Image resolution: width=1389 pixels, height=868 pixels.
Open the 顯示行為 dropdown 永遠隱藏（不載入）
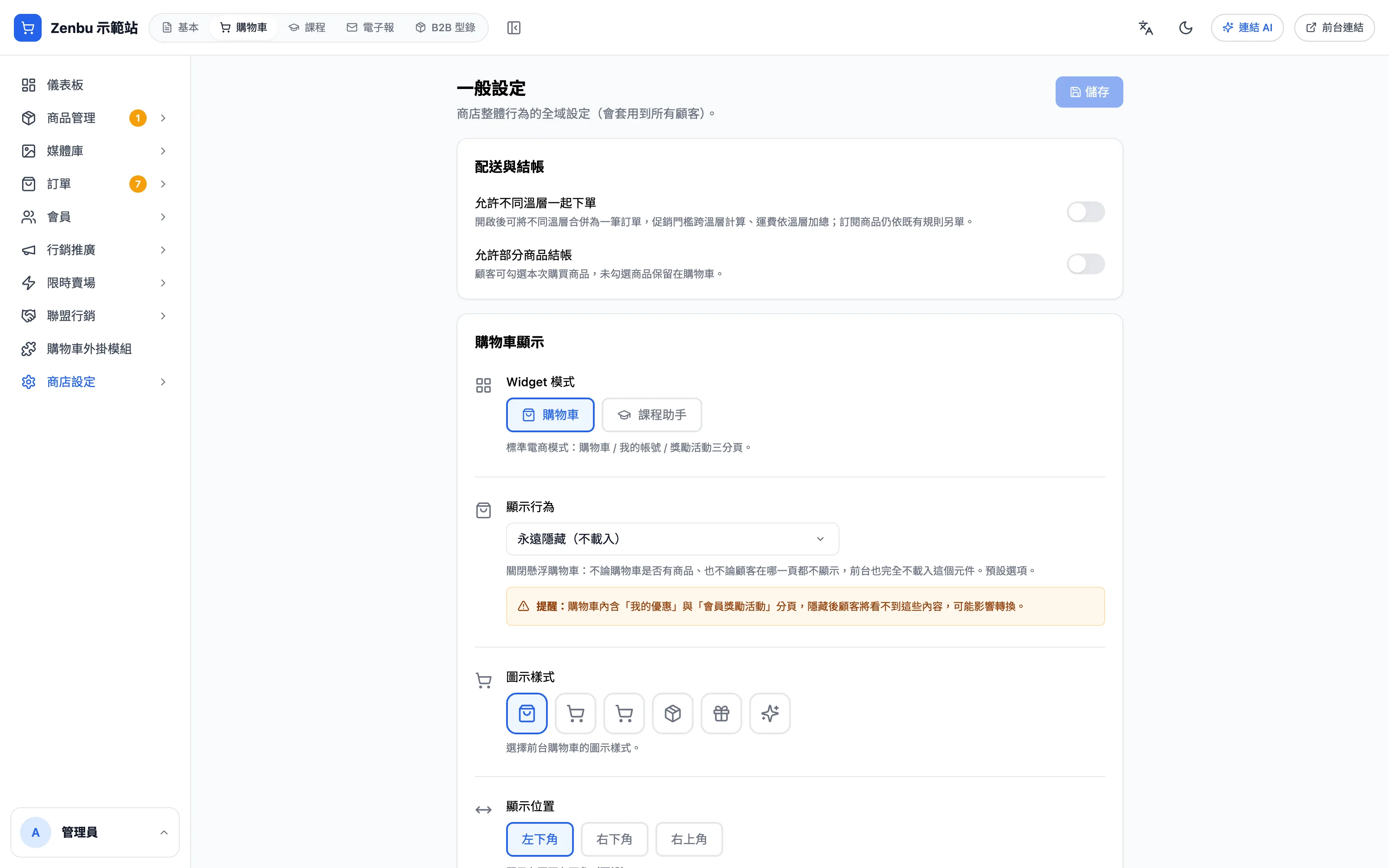click(673, 539)
